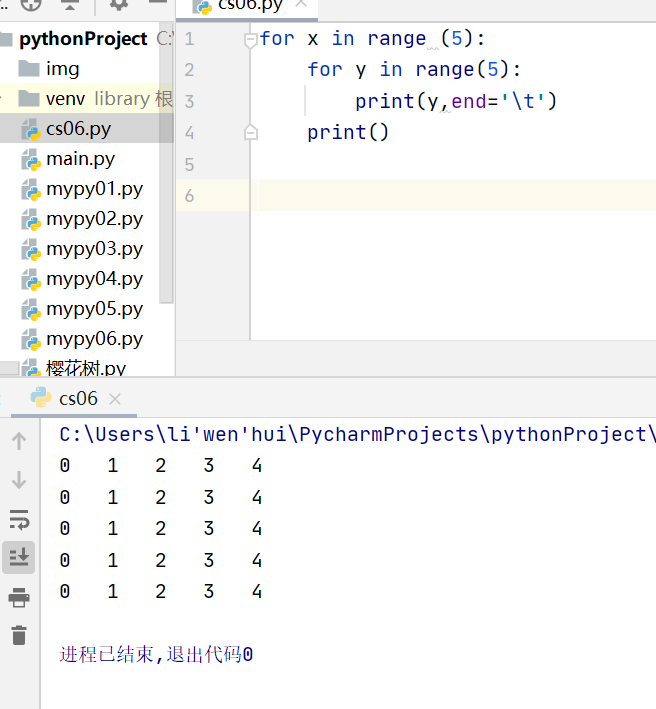This screenshot has width=656, height=709.
Task: Click the first output row '0 1 2 3 4'
Action: [160, 466]
